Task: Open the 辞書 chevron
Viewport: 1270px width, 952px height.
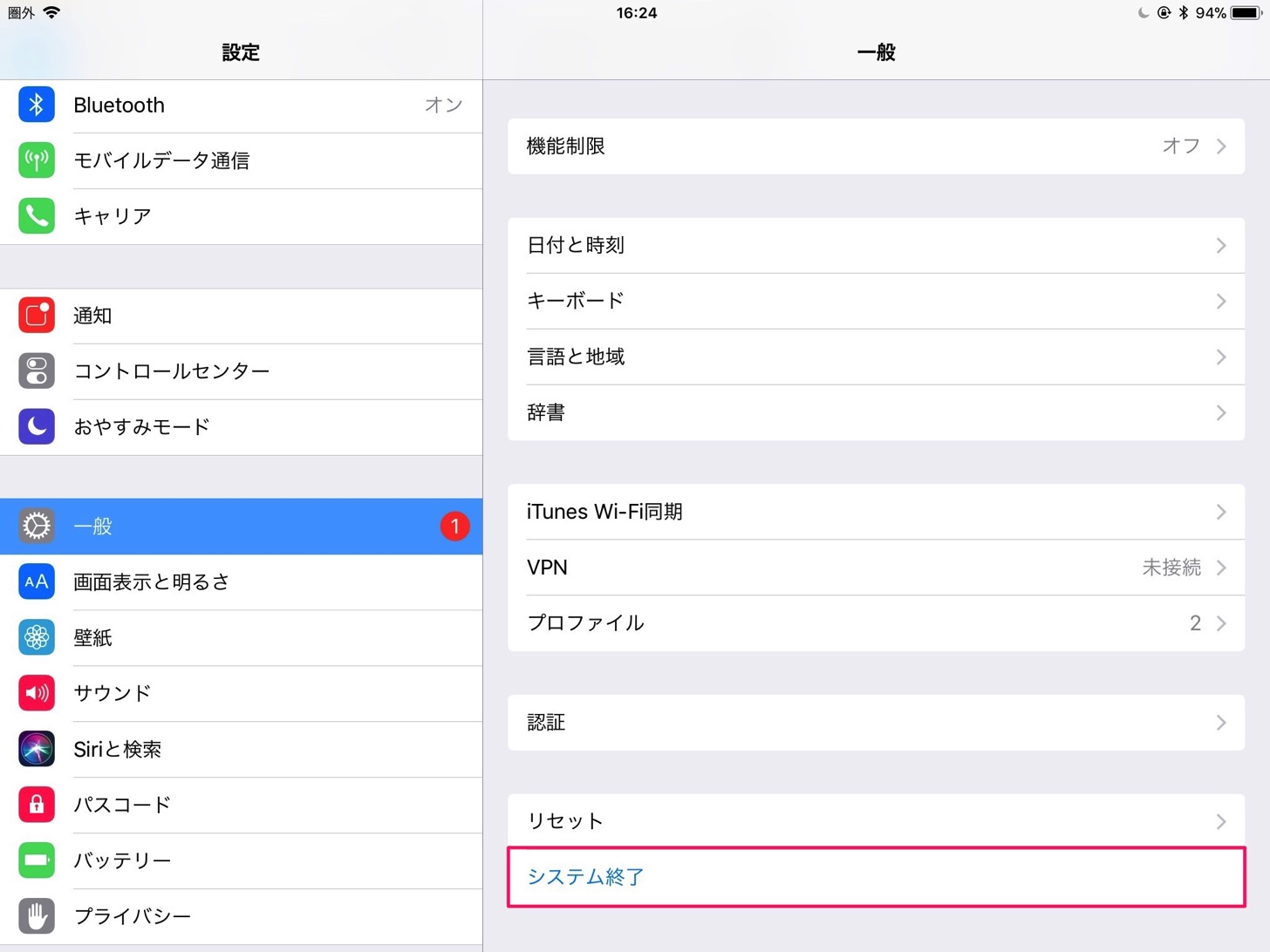Action: tap(1221, 413)
